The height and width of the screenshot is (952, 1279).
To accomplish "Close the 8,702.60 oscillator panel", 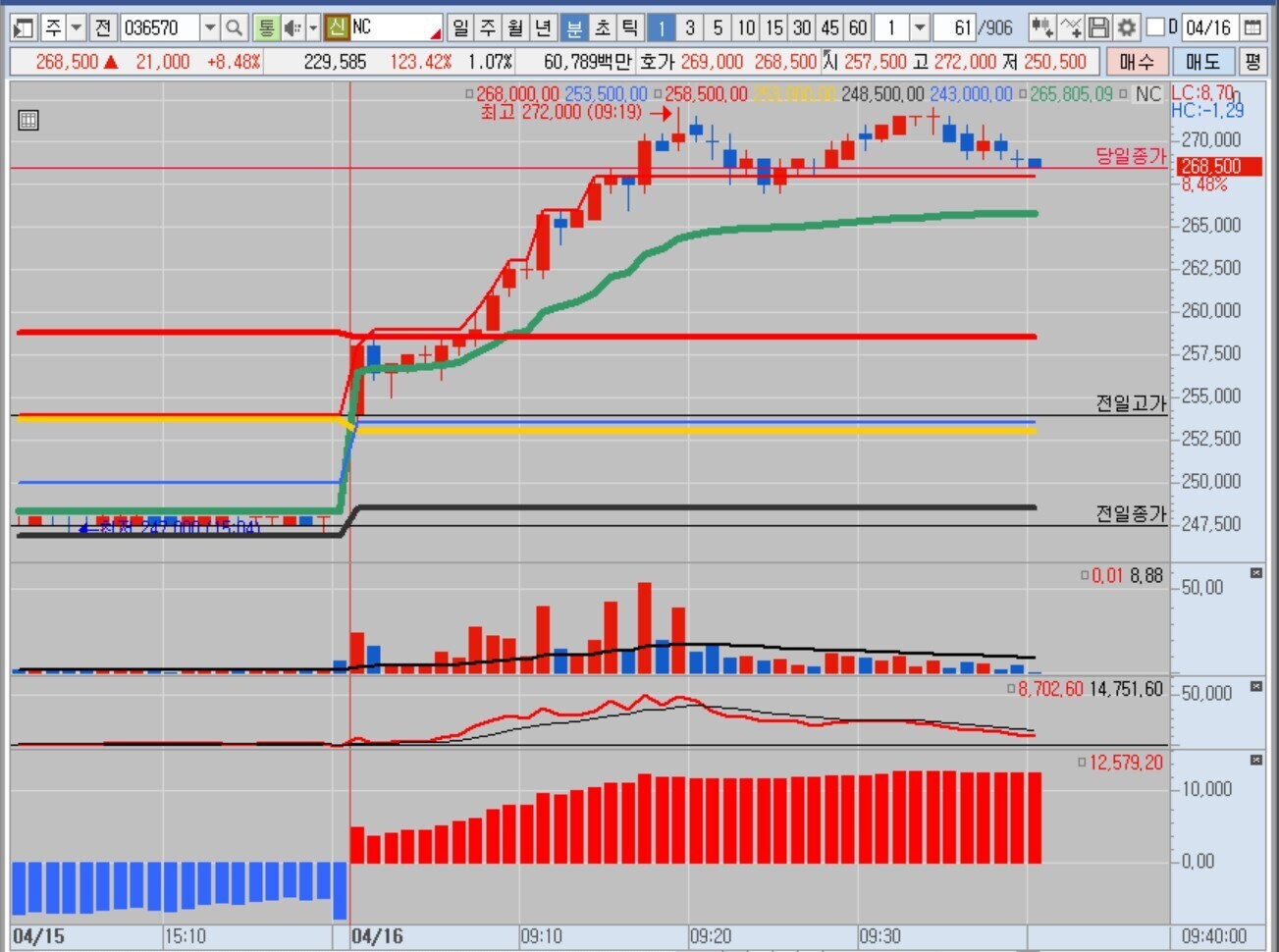I will pyautogui.click(x=1256, y=687).
